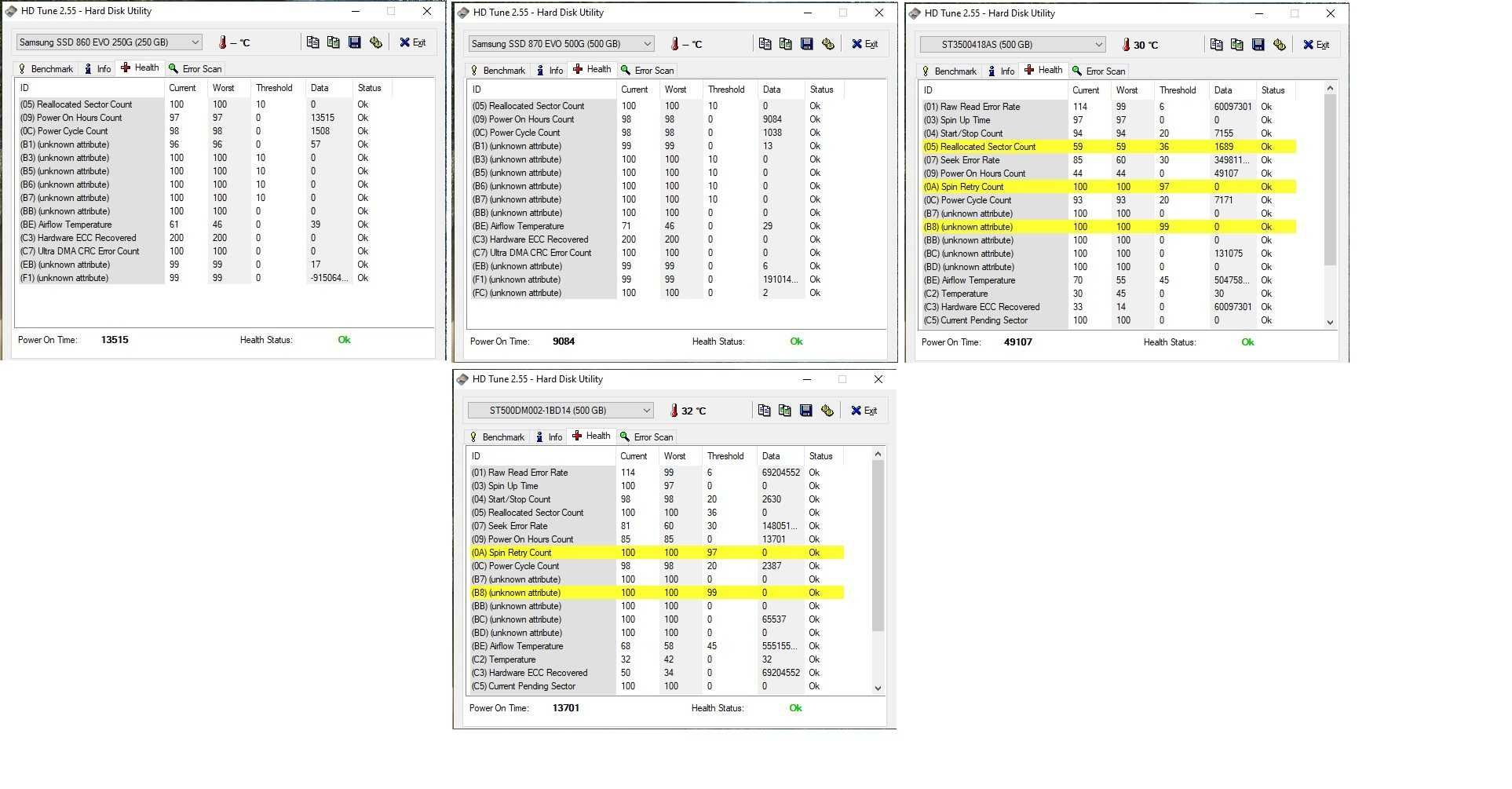1512x789 pixels.
Task: Select Hardware ECC Recovered row in ST3500418AS
Action: pyautogui.click(x=1108, y=307)
